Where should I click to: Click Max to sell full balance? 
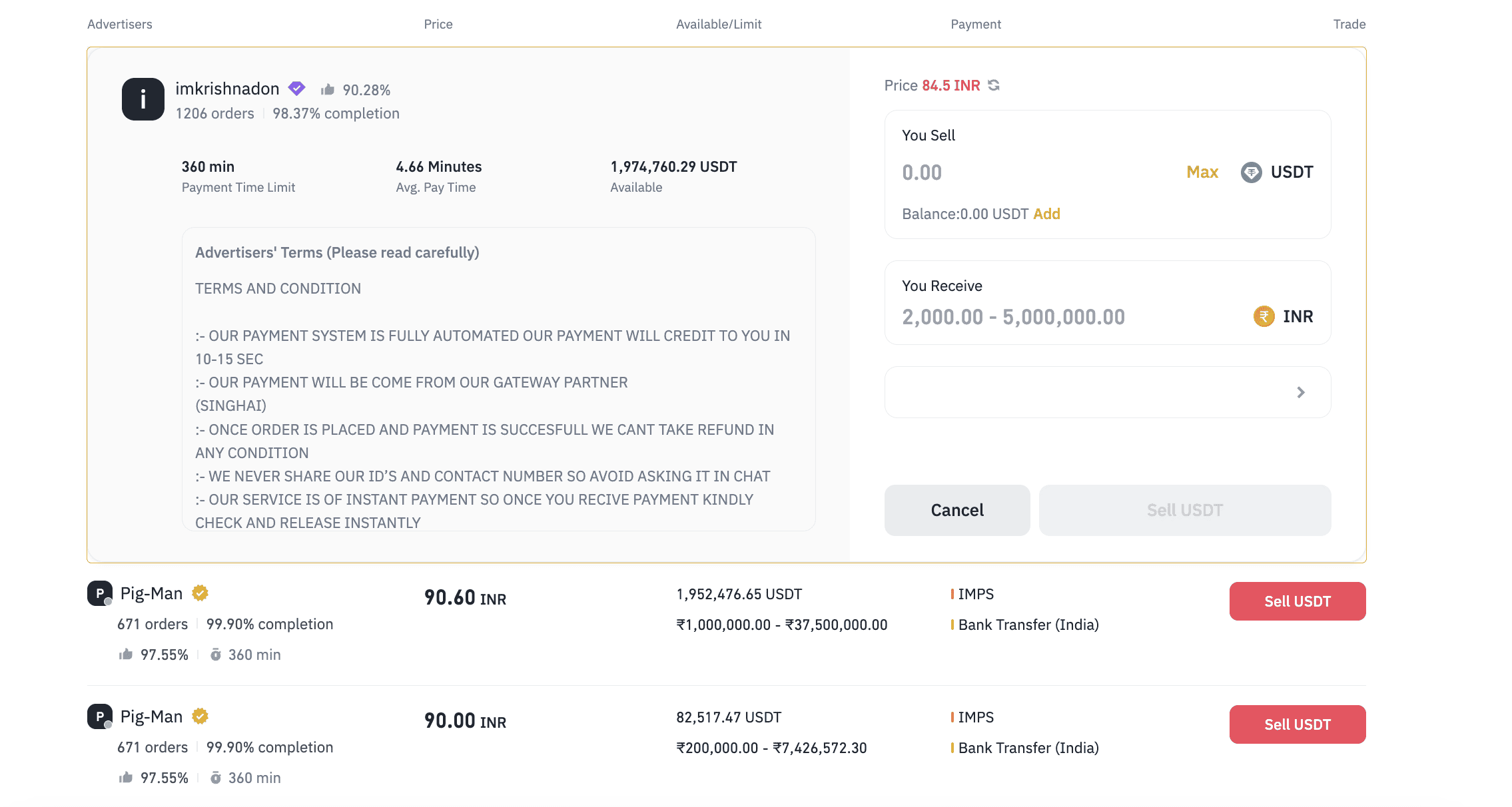click(1202, 172)
